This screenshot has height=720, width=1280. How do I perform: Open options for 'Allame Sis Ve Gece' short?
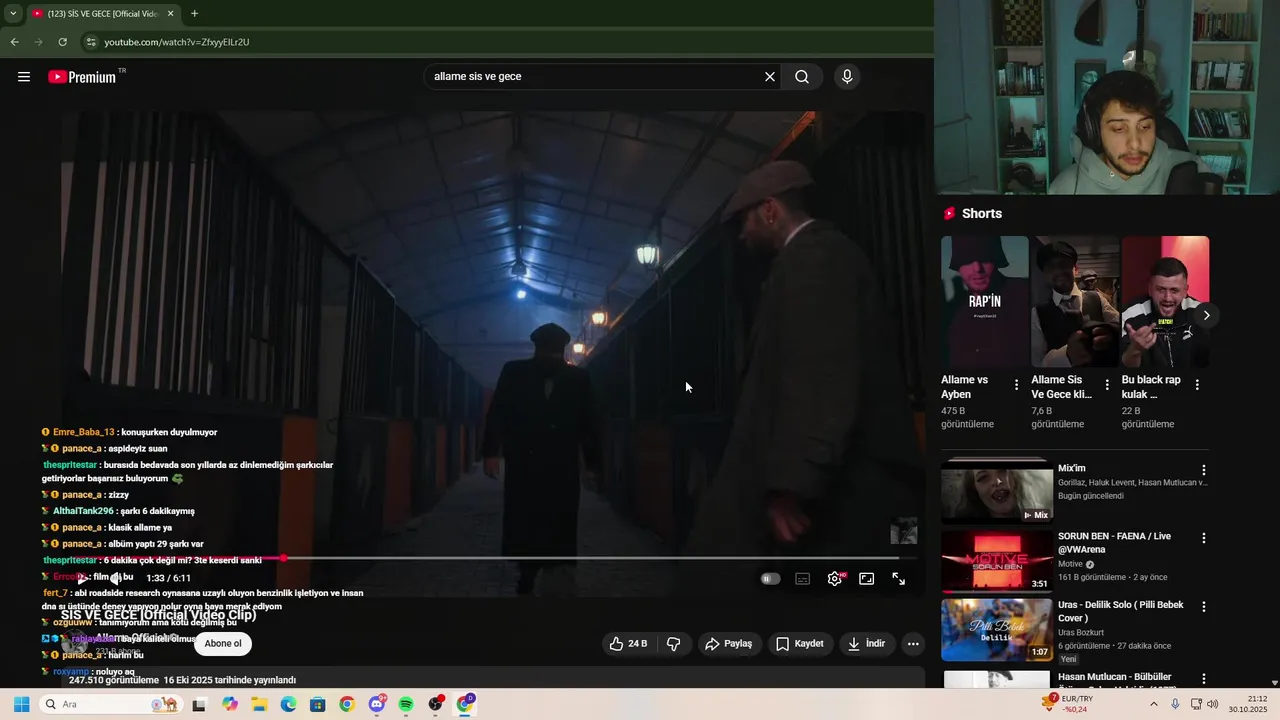click(x=1107, y=385)
